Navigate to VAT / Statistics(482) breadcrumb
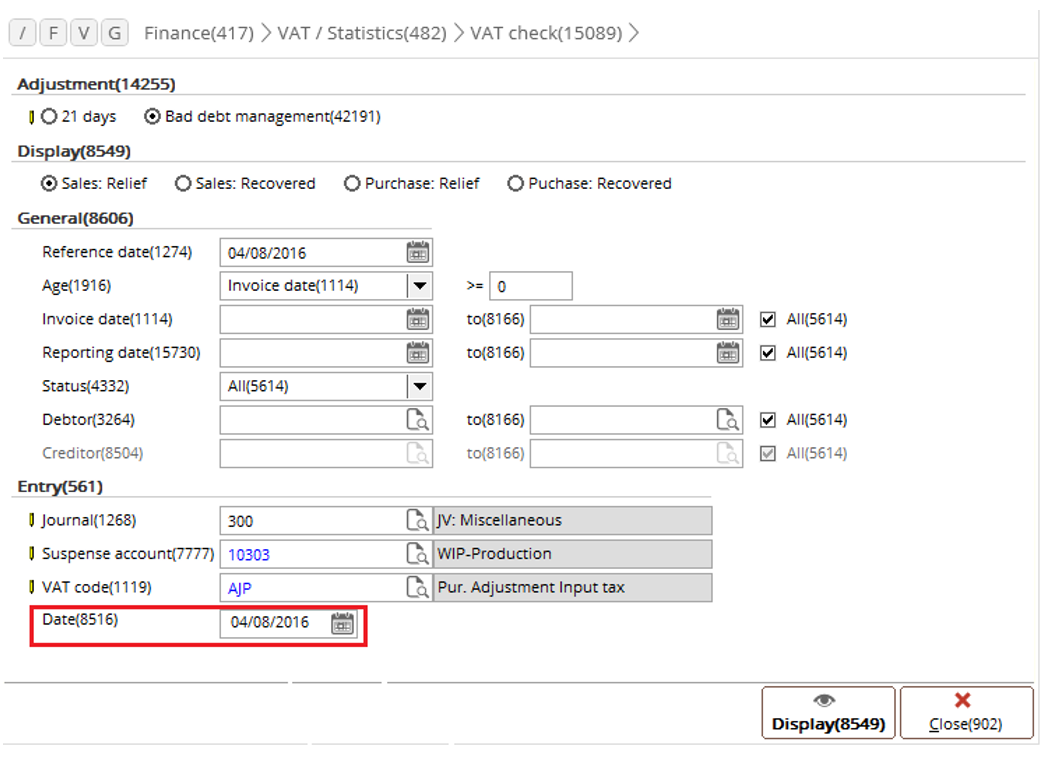The width and height of the screenshot is (1050, 759). [361, 33]
